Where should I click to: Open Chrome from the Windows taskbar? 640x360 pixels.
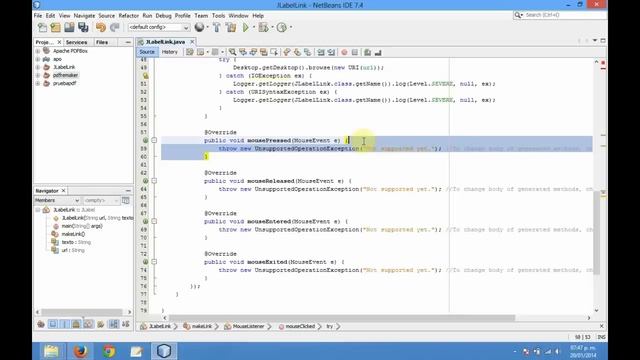109,351
